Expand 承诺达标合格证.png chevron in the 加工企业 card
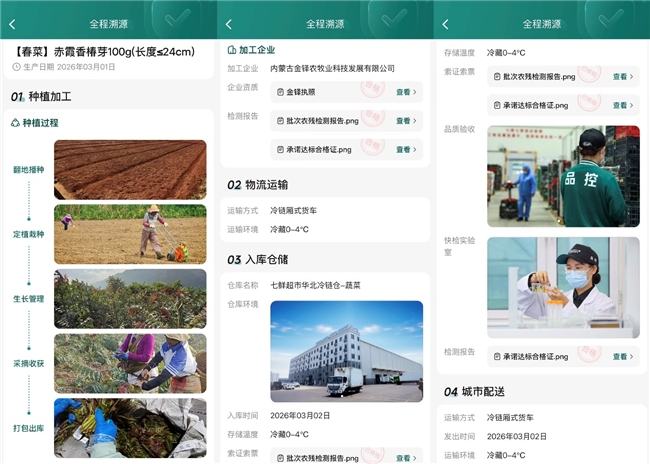The width and height of the screenshot is (650, 464). tap(414, 149)
